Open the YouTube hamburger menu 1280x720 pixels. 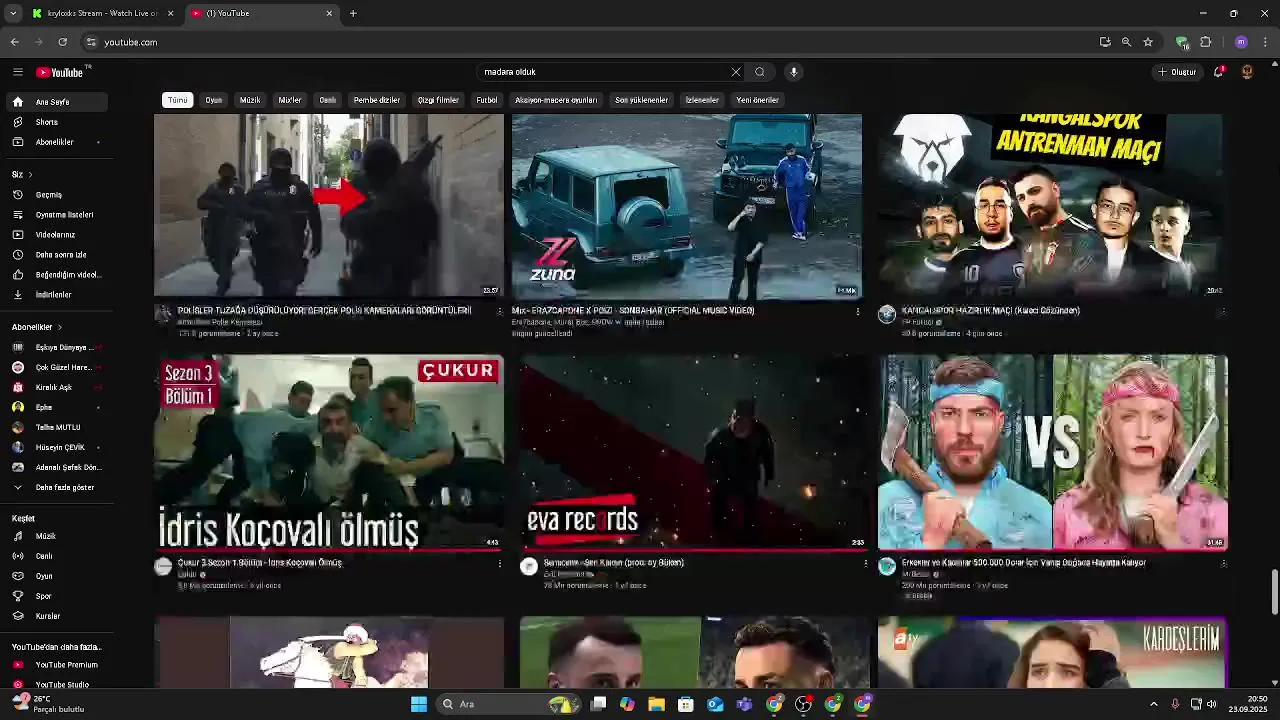click(x=17, y=72)
